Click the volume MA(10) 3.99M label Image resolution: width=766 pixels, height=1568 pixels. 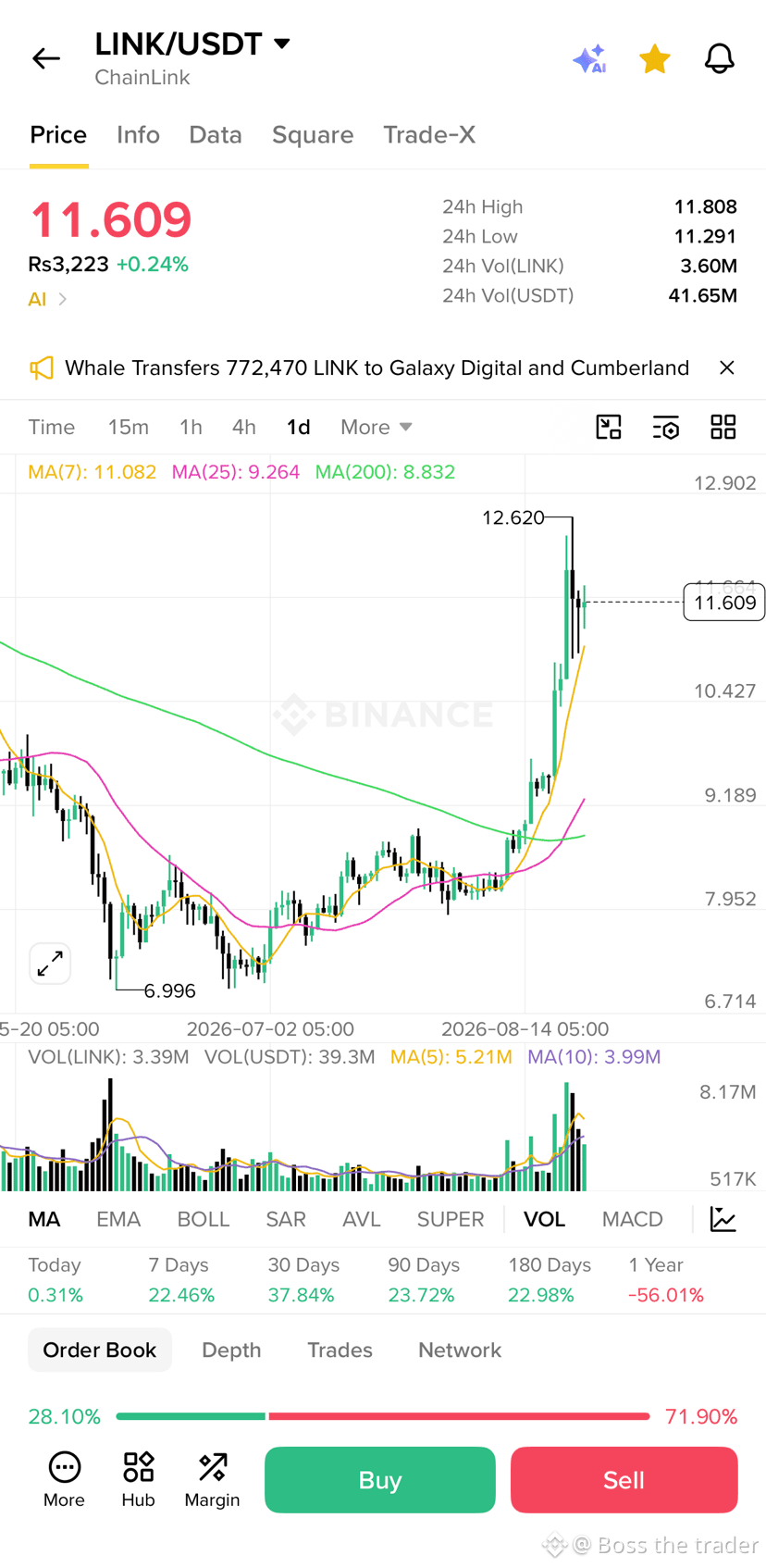[x=594, y=1057]
